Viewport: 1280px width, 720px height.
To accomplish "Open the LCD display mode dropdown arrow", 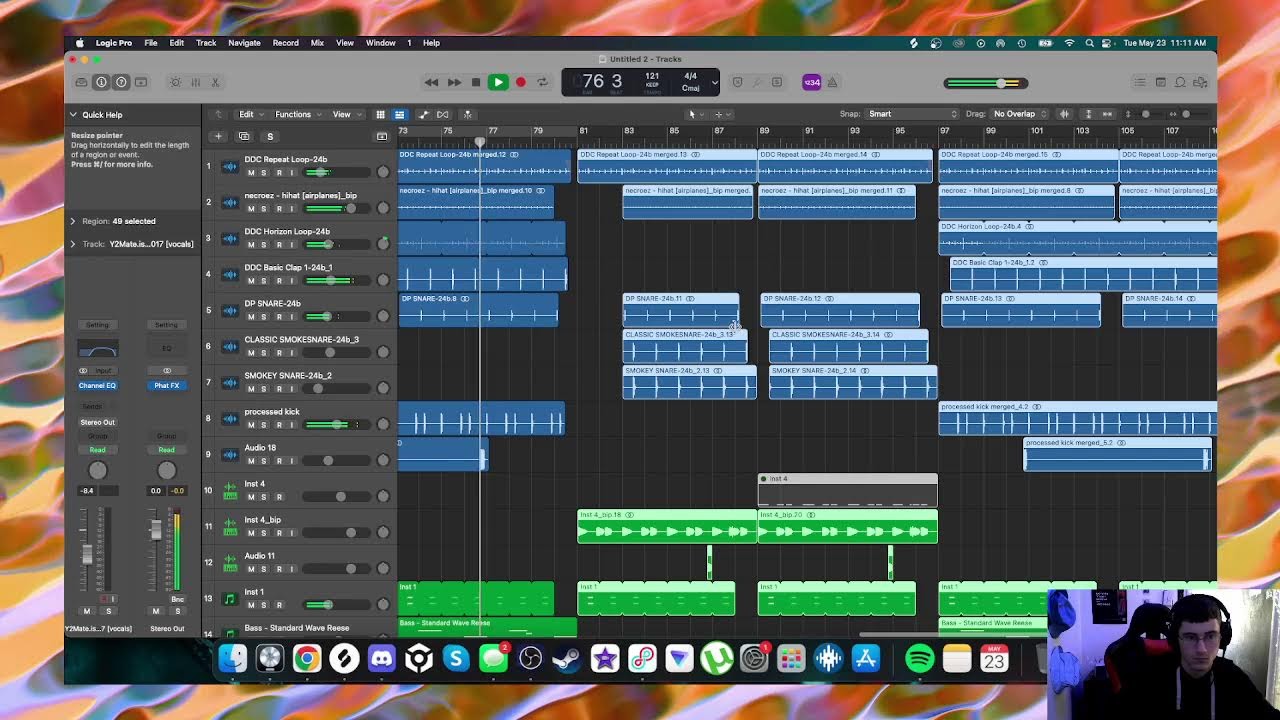I will point(714,82).
